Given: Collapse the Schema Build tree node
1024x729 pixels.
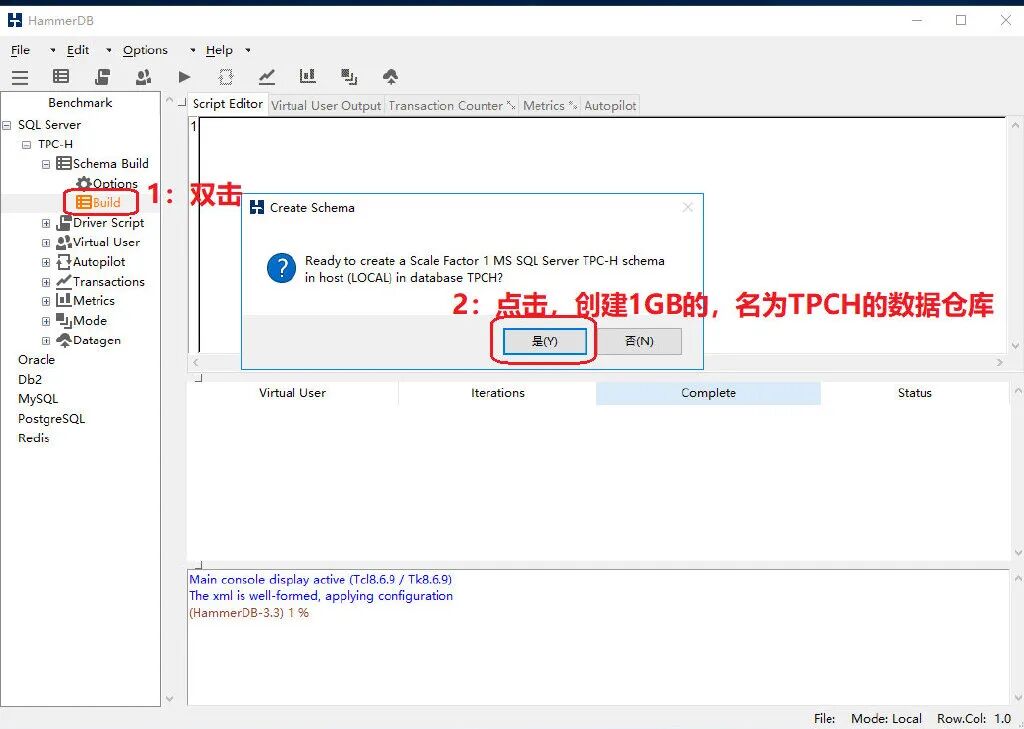Looking at the screenshot, I should click(x=46, y=164).
